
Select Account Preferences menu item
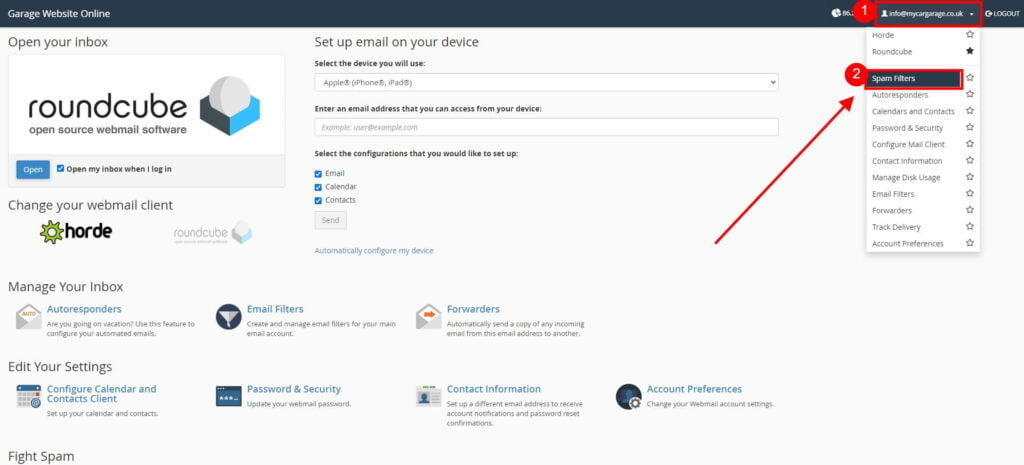907,243
